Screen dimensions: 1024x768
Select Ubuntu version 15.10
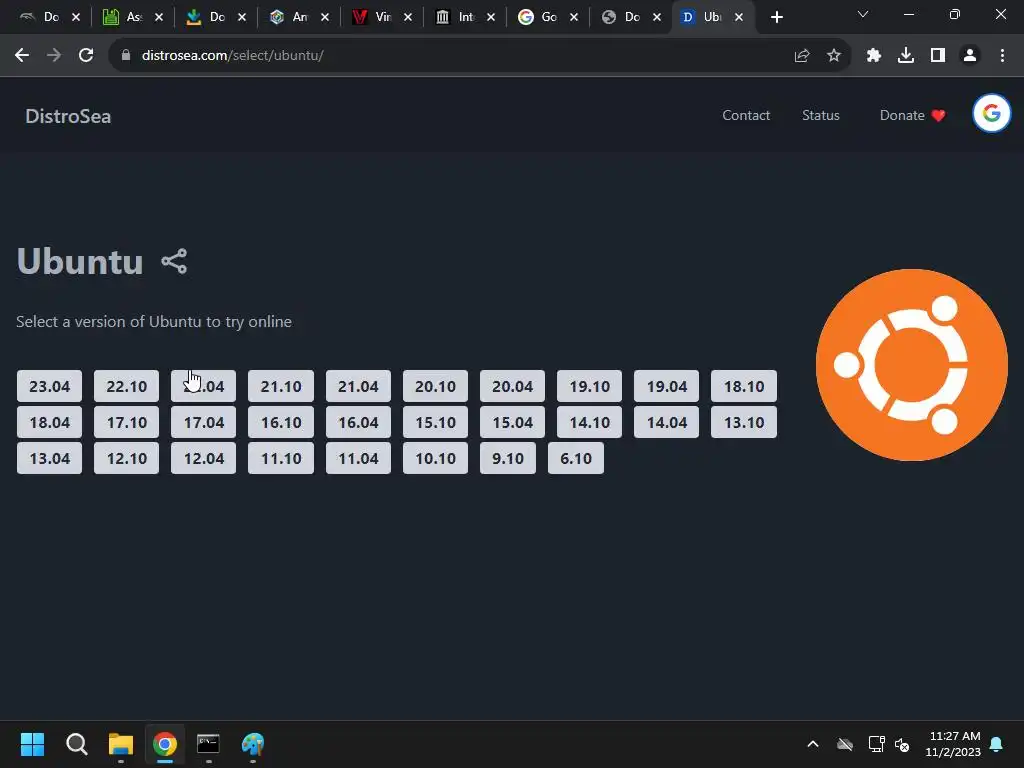(x=435, y=422)
